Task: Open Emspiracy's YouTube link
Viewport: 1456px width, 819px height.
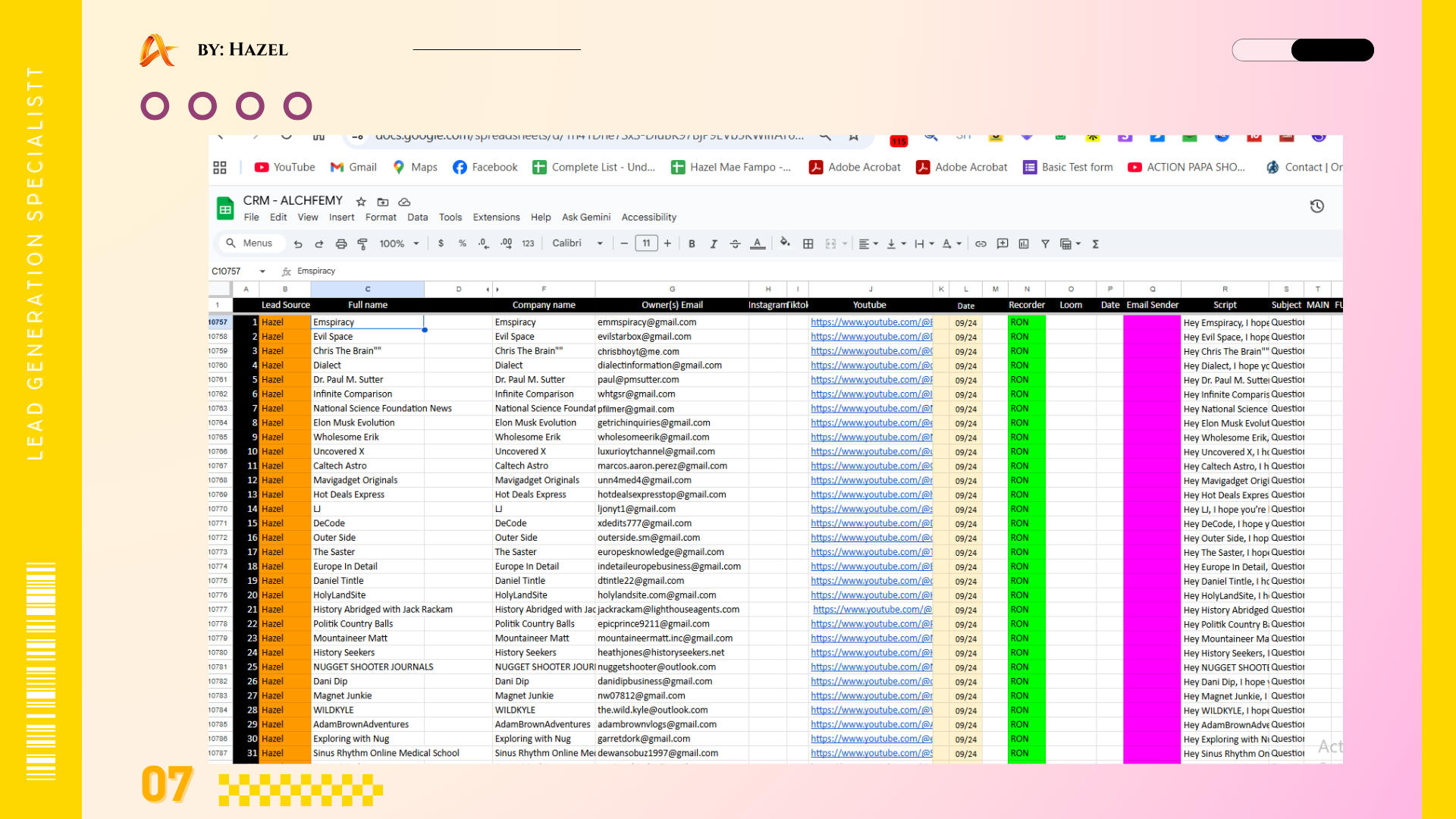Action: click(x=871, y=322)
